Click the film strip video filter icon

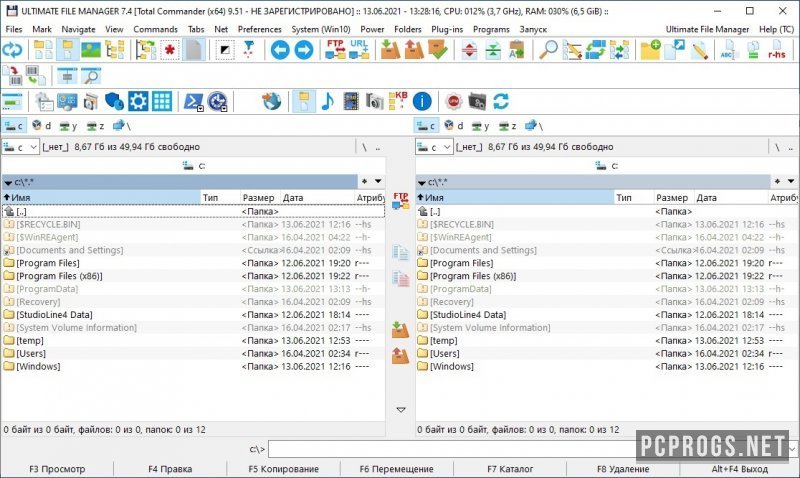pos(351,101)
